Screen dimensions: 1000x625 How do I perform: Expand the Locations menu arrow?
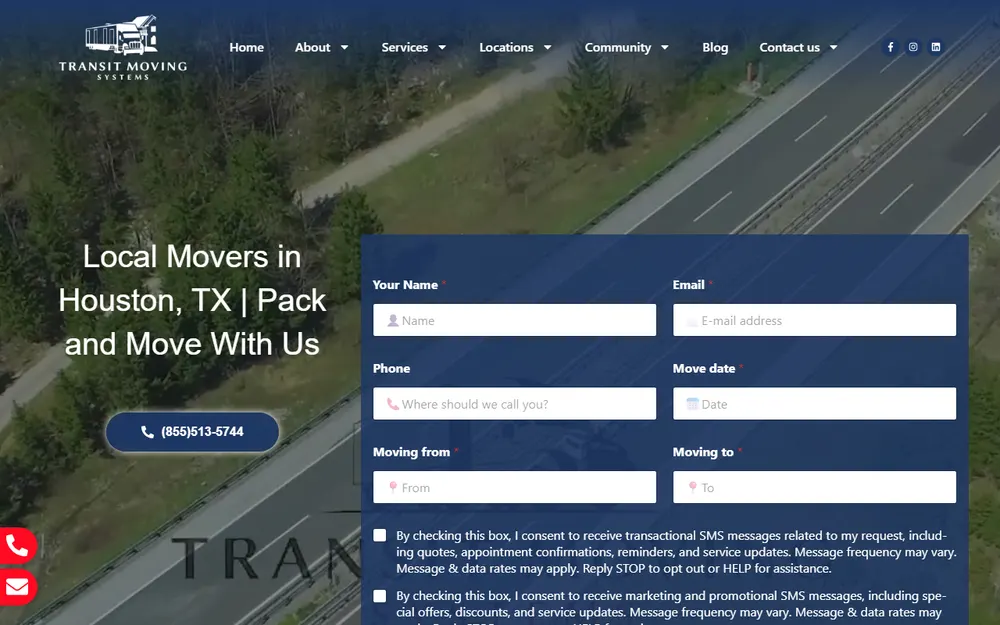tap(547, 47)
